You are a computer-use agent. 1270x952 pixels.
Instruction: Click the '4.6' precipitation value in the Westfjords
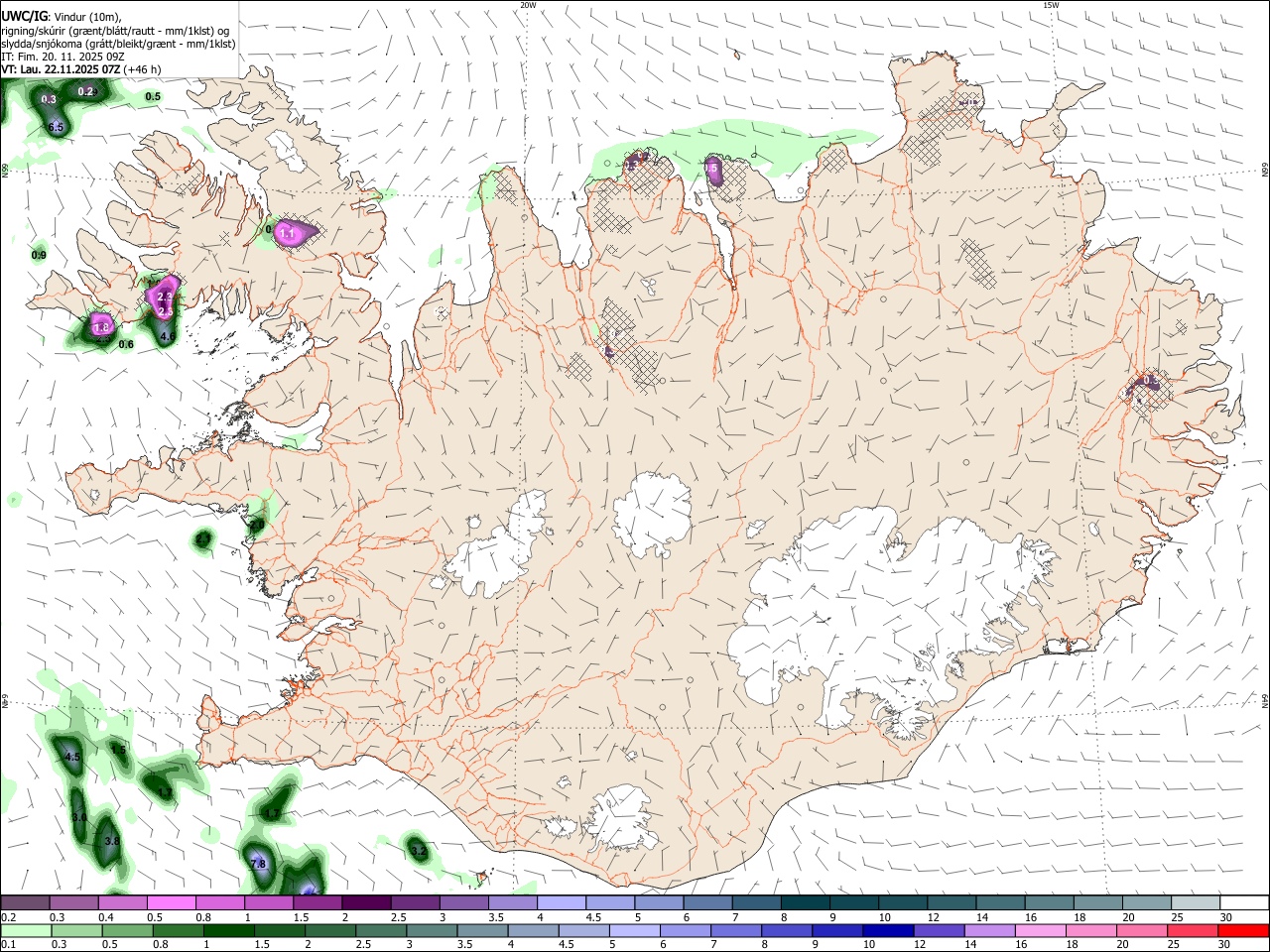tap(168, 337)
